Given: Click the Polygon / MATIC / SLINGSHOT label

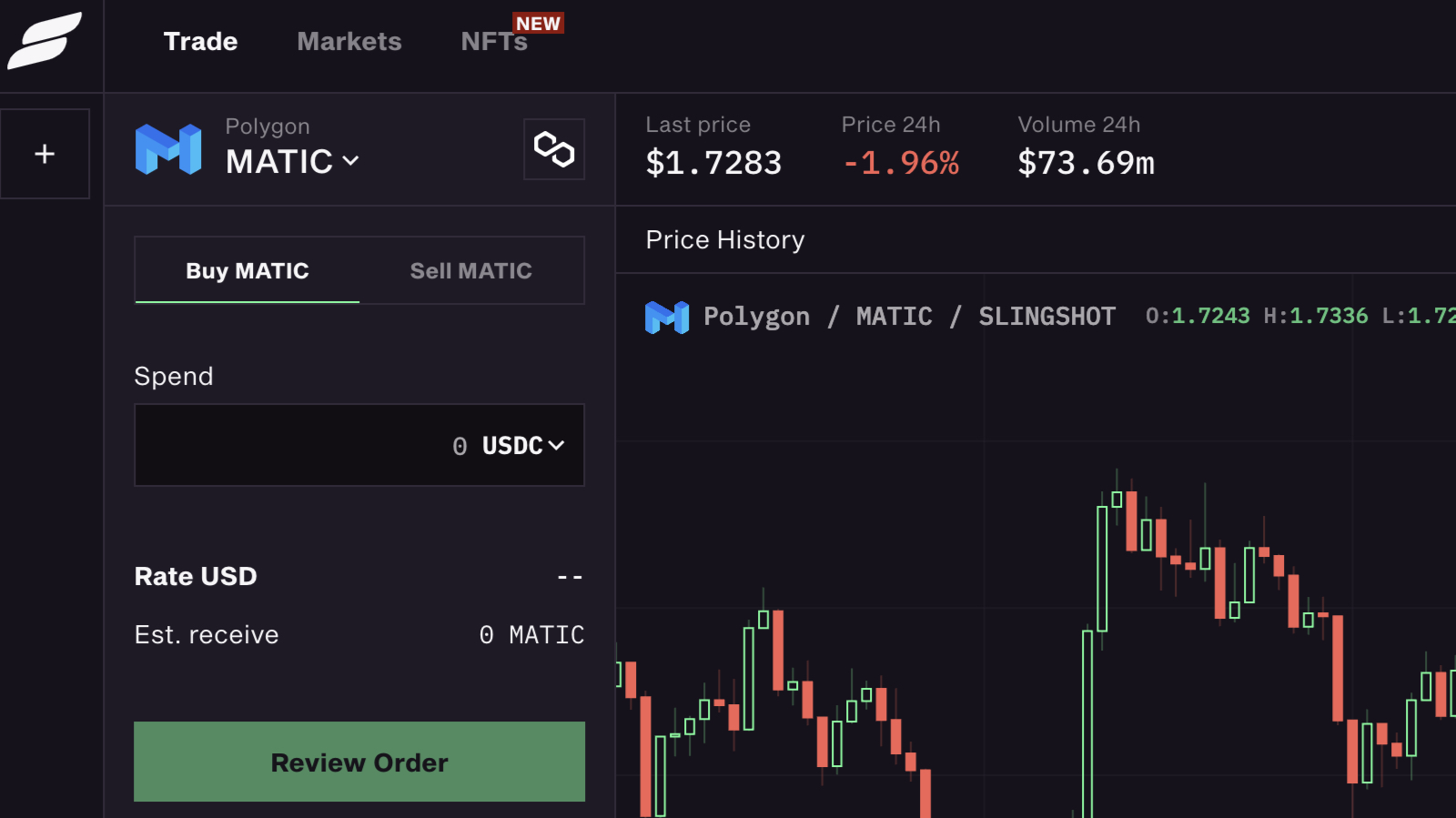Looking at the screenshot, I should pyautogui.click(x=908, y=317).
